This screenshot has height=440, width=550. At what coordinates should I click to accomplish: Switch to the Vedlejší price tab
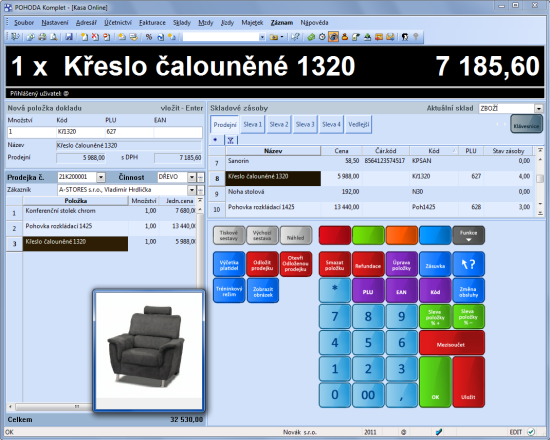pyautogui.click(x=358, y=124)
